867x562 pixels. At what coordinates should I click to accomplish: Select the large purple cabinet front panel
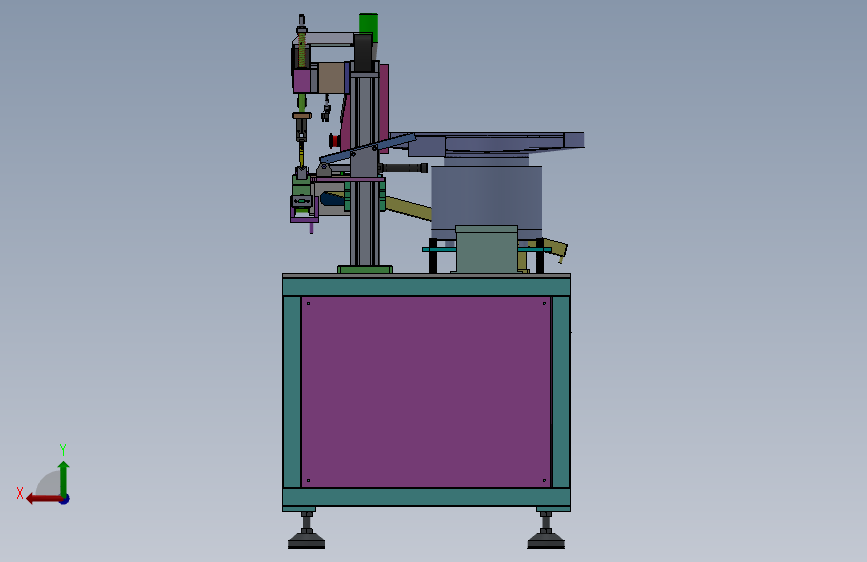pos(426,392)
